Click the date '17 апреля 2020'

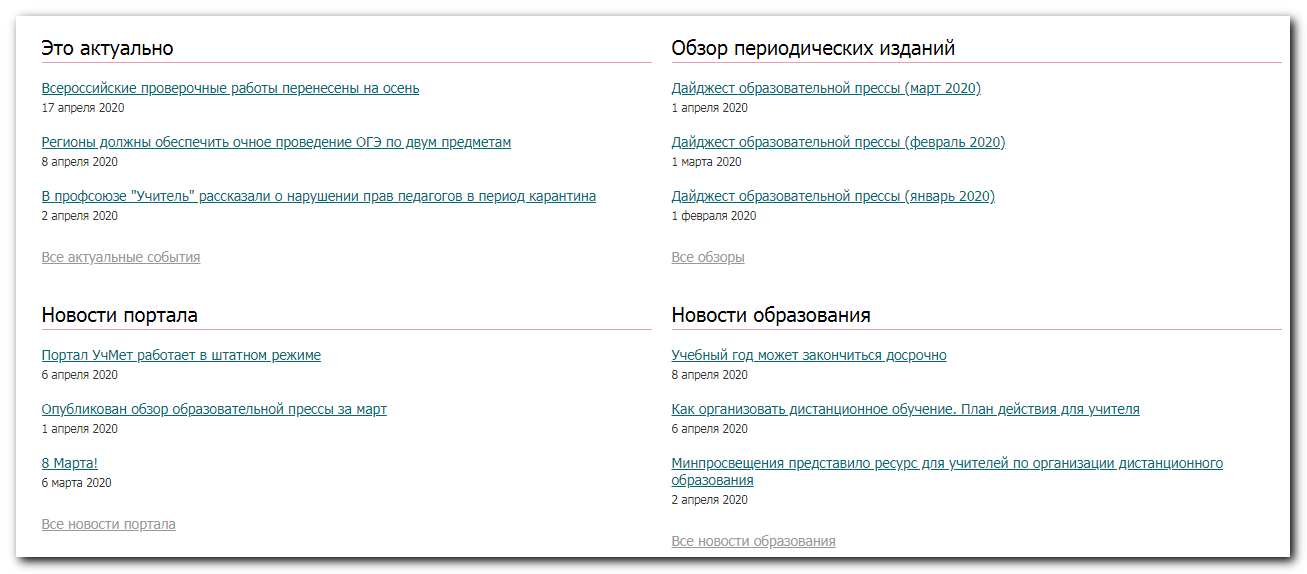tap(83, 108)
